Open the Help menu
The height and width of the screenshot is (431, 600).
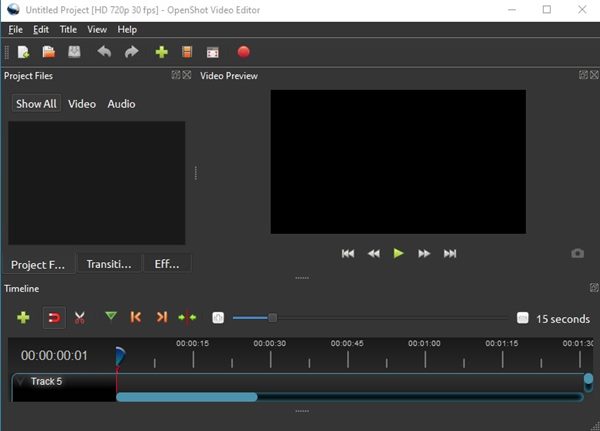pos(127,29)
